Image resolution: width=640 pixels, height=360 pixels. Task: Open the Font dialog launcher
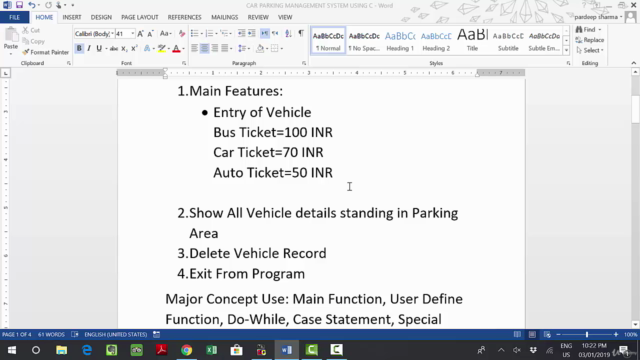click(184, 63)
